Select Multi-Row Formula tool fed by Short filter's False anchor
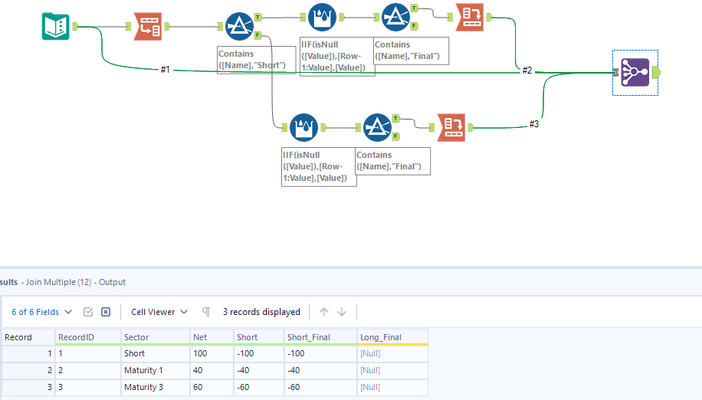 pyautogui.click(x=304, y=128)
